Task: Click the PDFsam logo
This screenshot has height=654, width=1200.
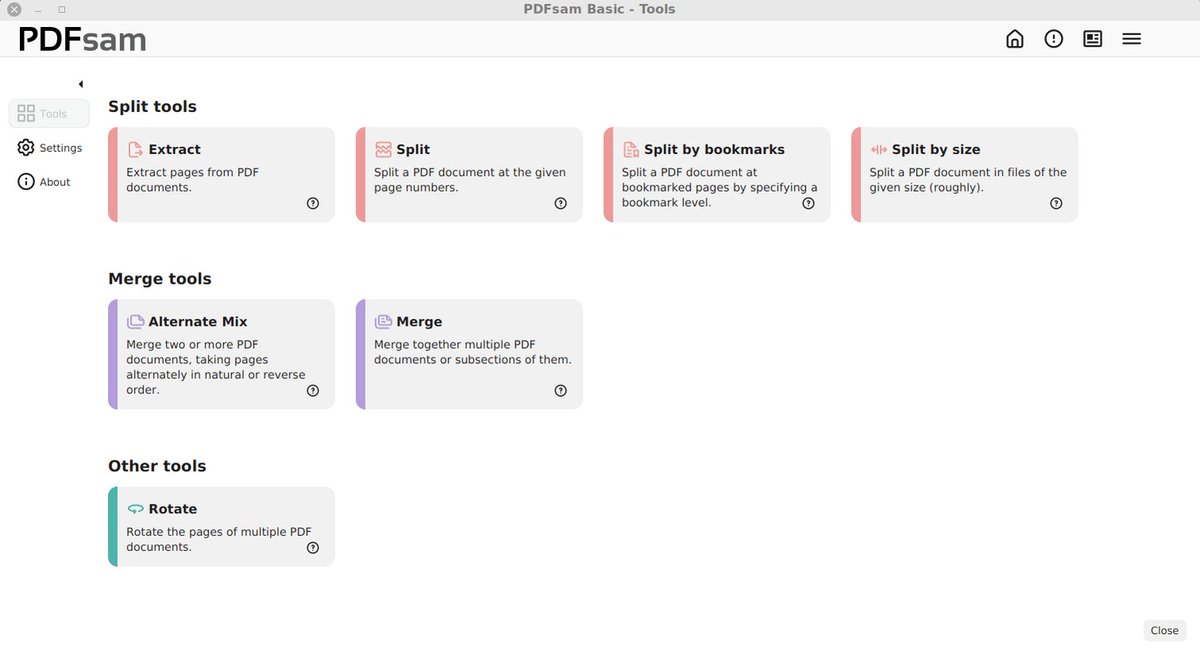Action: 83,39
